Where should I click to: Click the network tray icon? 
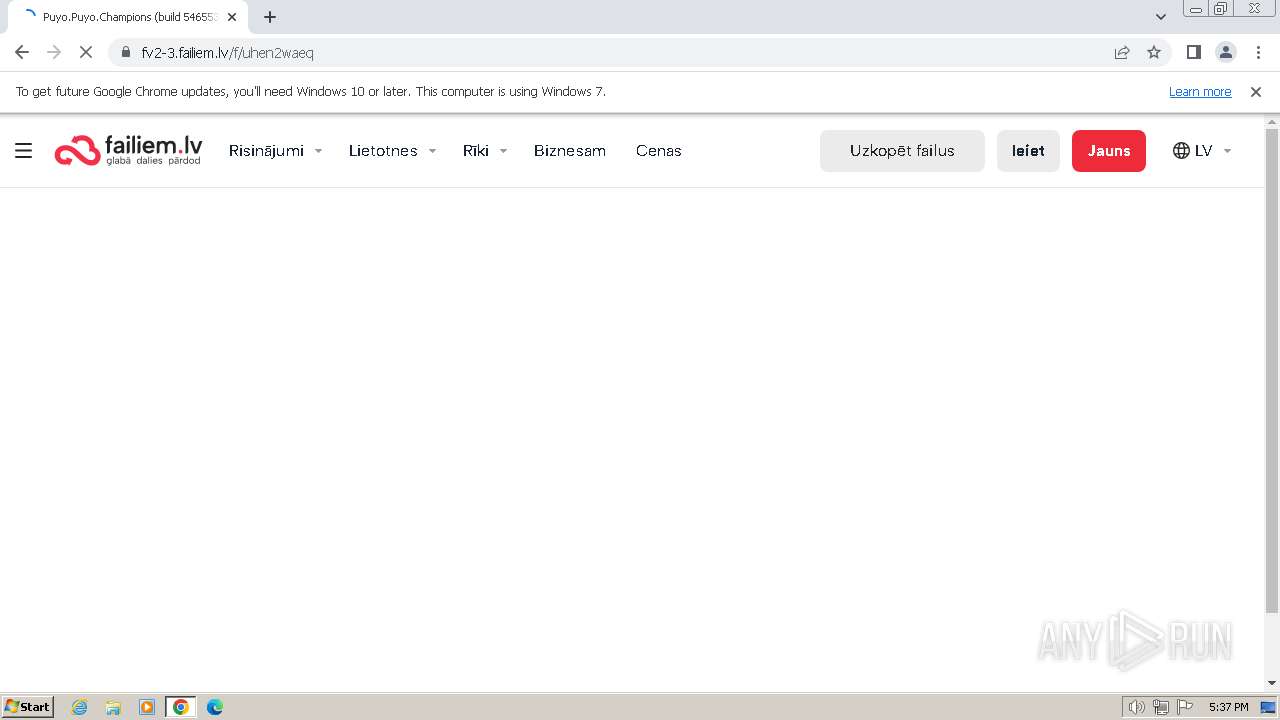[x=1161, y=707]
